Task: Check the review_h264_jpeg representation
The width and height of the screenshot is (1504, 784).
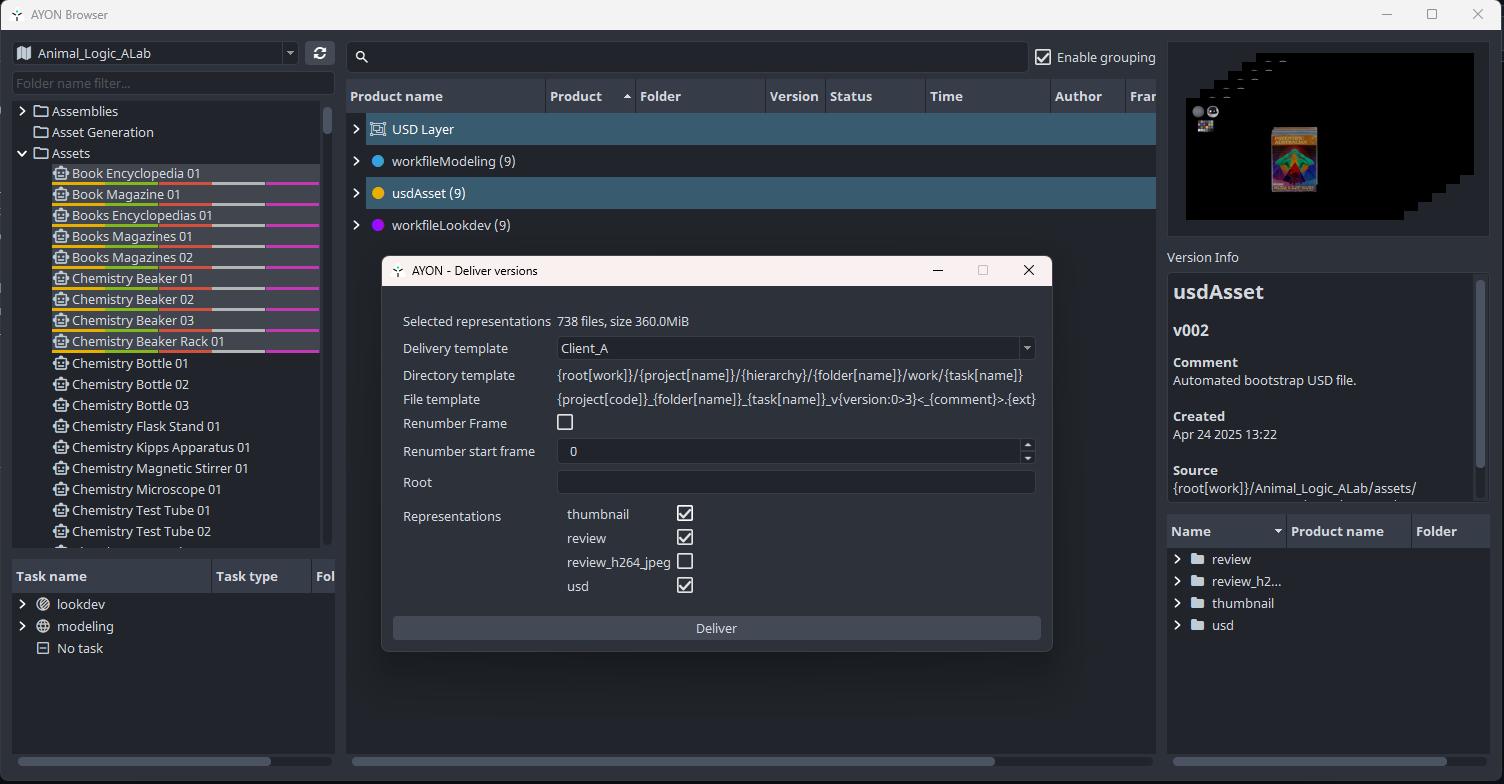Action: [685, 561]
